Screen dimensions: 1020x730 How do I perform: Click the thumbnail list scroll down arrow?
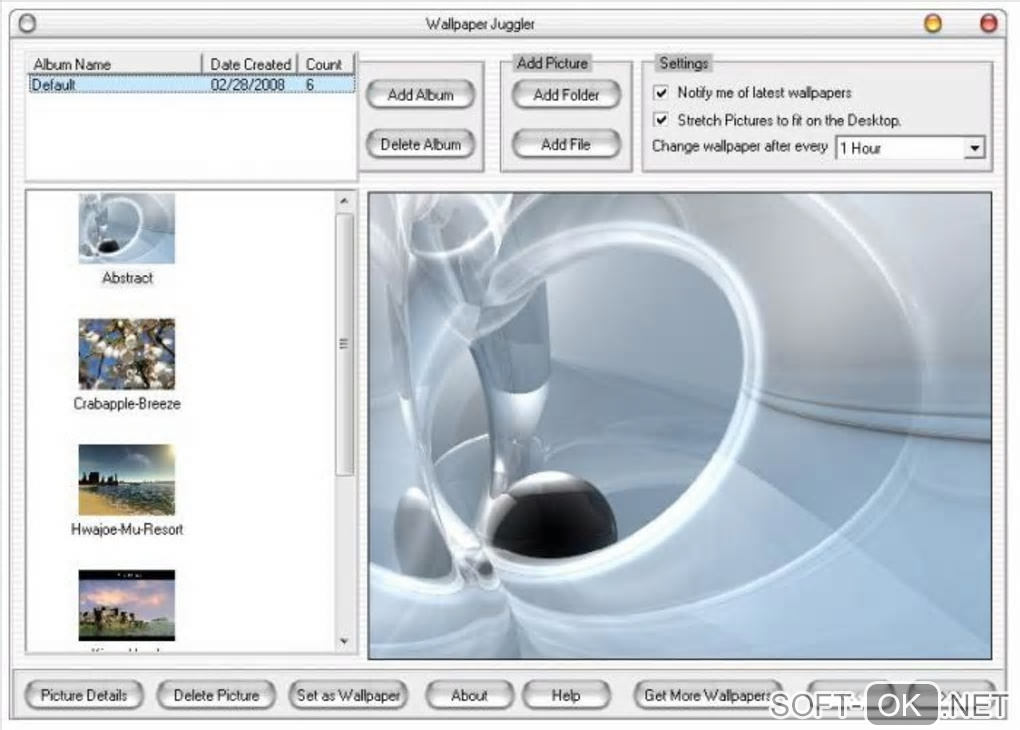point(344,642)
